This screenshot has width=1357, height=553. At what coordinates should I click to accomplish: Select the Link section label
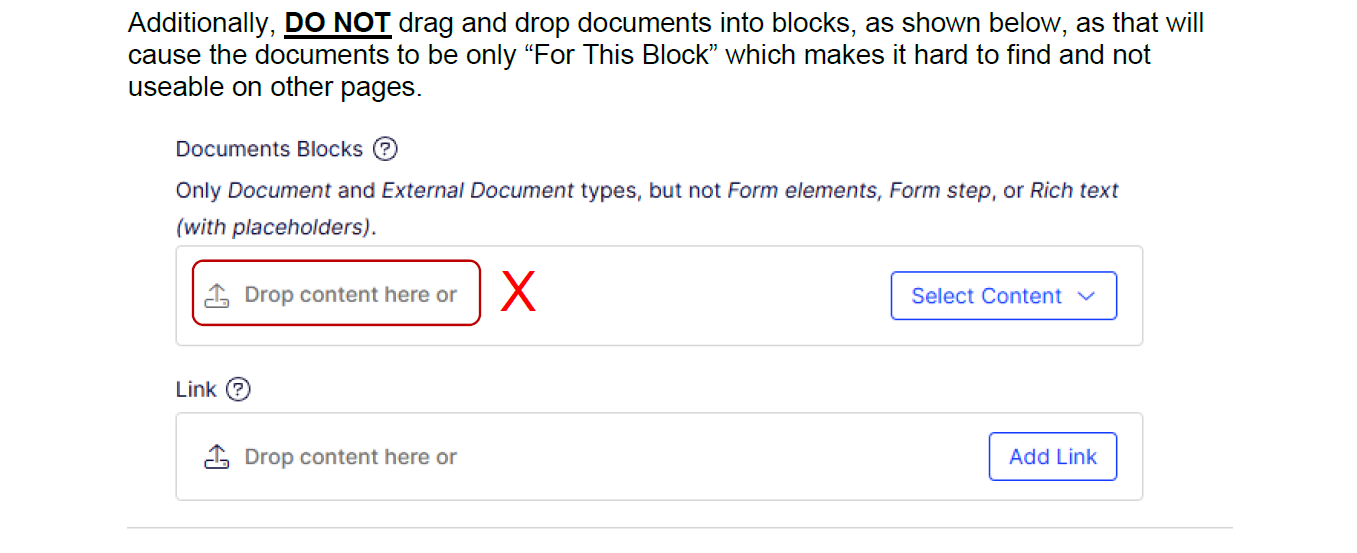tap(196, 389)
